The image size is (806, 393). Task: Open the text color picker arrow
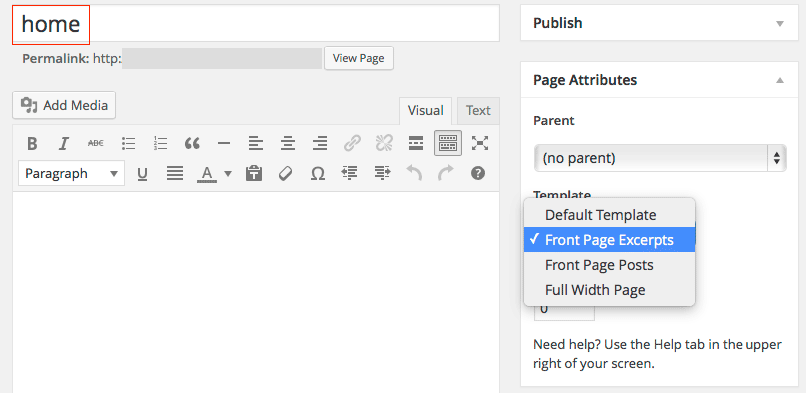click(x=228, y=174)
